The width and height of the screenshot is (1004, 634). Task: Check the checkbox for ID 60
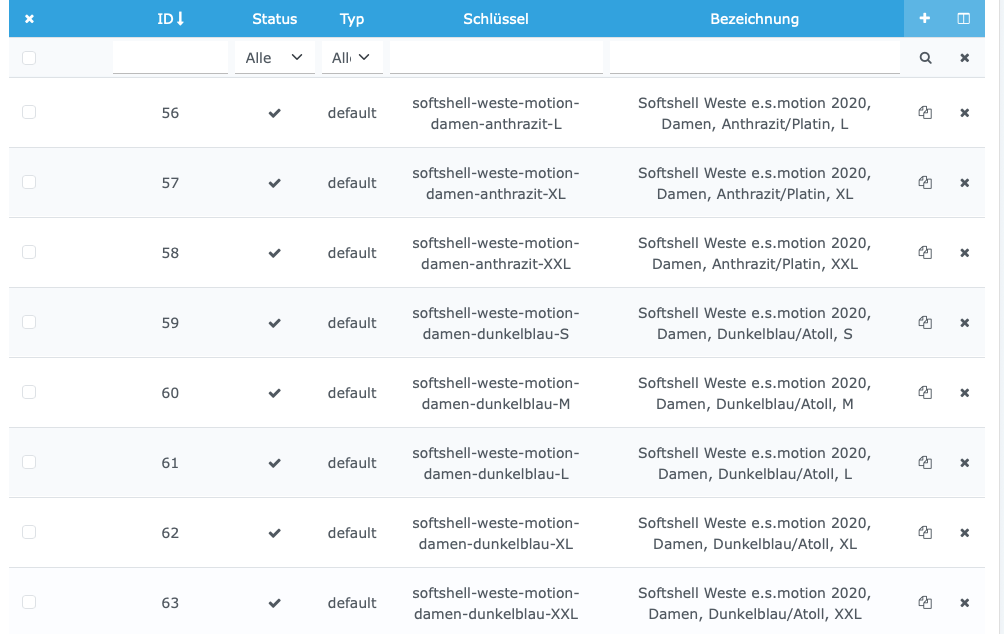coord(29,392)
